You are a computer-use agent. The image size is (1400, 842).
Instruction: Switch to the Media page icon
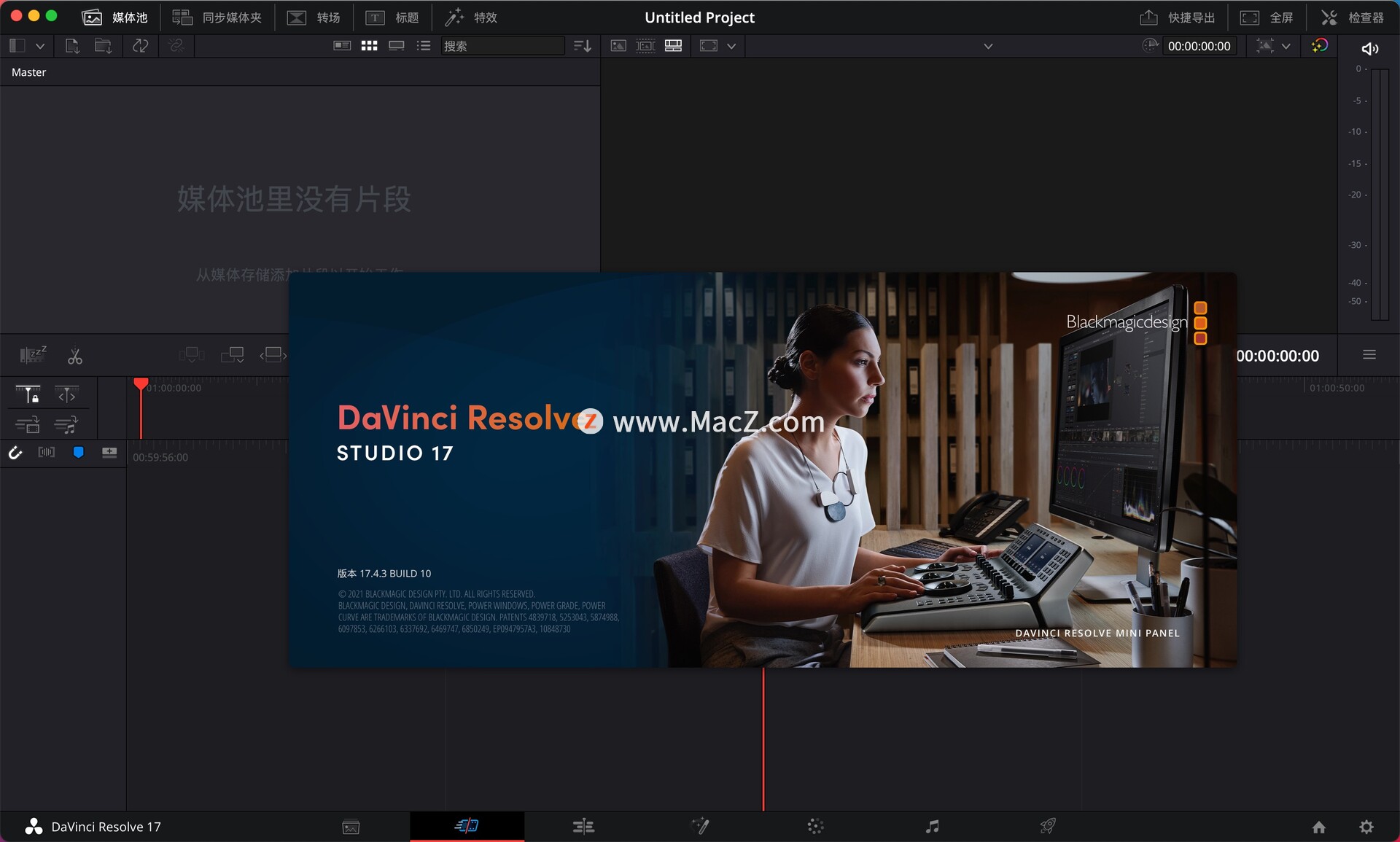click(351, 827)
